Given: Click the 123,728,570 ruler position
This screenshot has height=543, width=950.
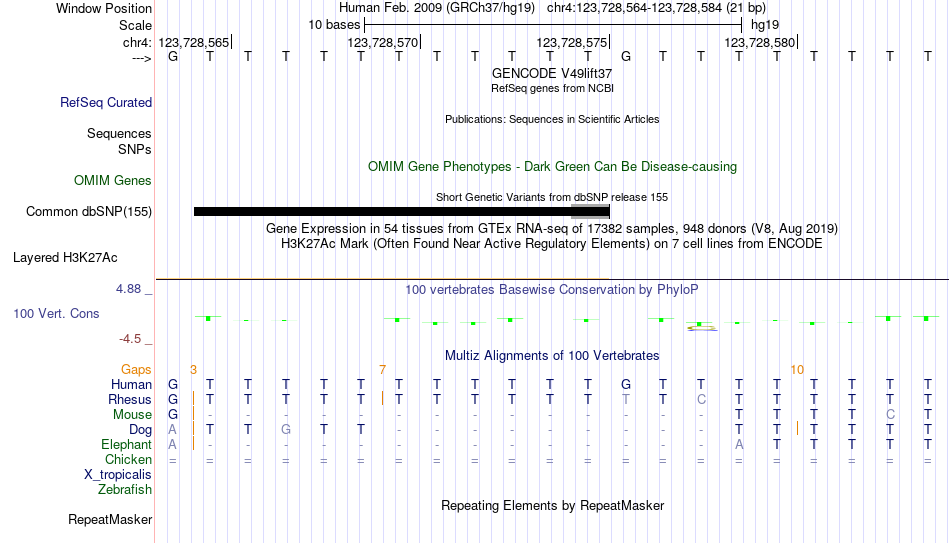Looking at the screenshot, I should pyautogui.click(x=383, y=42).
